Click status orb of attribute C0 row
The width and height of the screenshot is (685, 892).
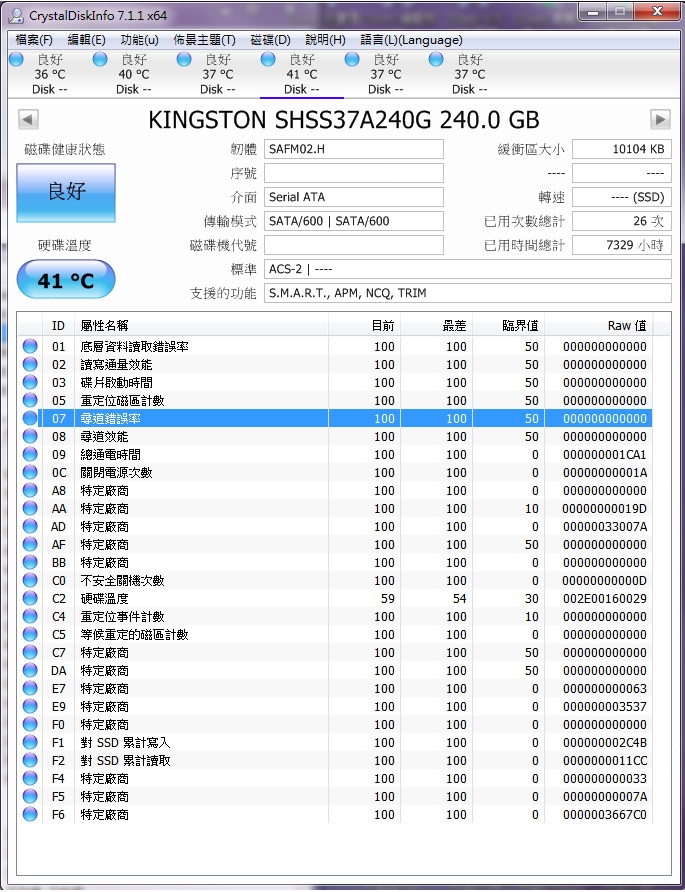30,580
